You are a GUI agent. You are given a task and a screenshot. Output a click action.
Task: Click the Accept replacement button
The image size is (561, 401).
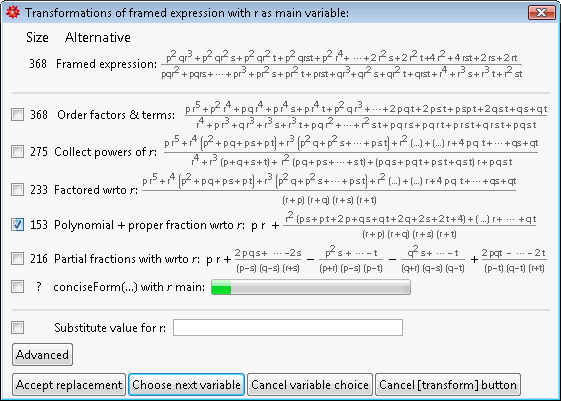(x=69, y=385)
